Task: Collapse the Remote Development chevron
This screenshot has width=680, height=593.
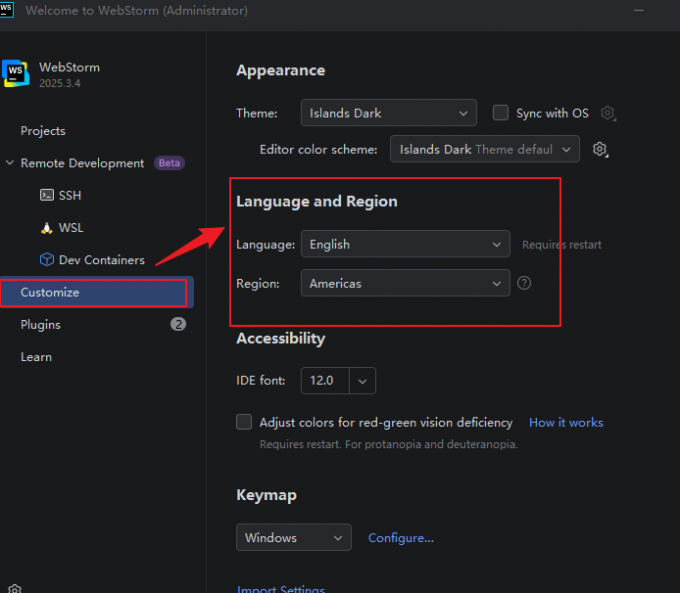Action: coord(10,163)
